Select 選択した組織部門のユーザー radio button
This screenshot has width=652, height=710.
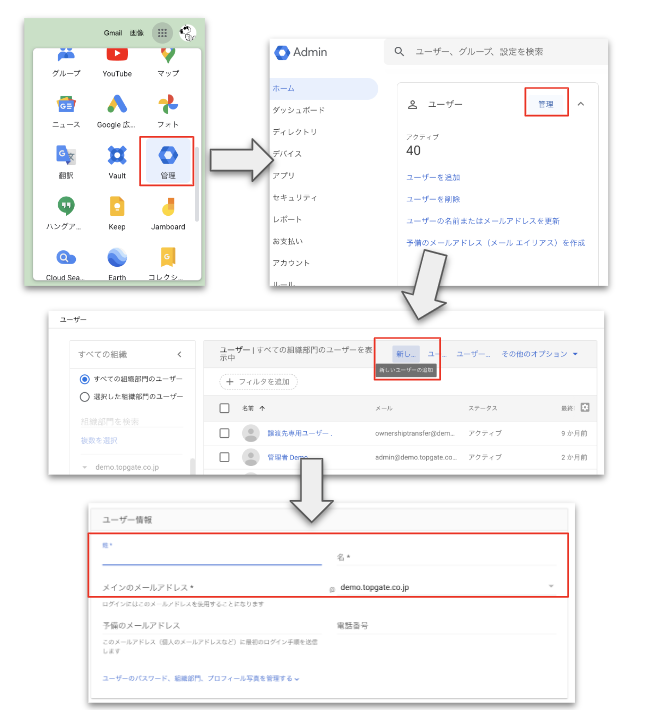click(84, 397)
